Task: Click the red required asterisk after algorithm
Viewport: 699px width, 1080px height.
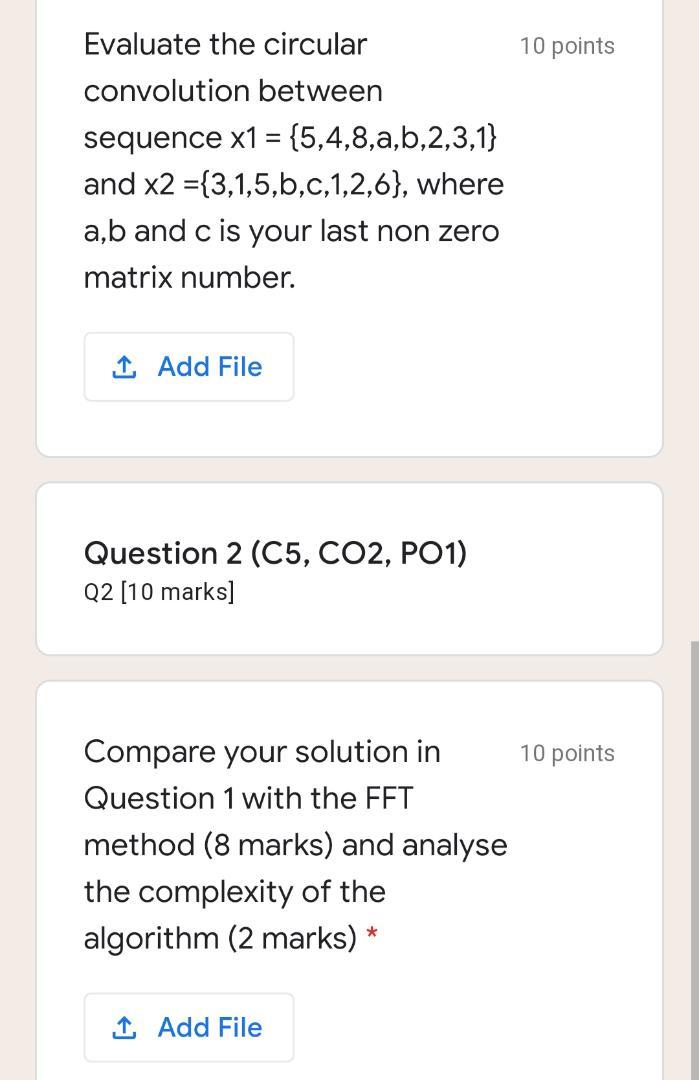Action: (372, 935)
